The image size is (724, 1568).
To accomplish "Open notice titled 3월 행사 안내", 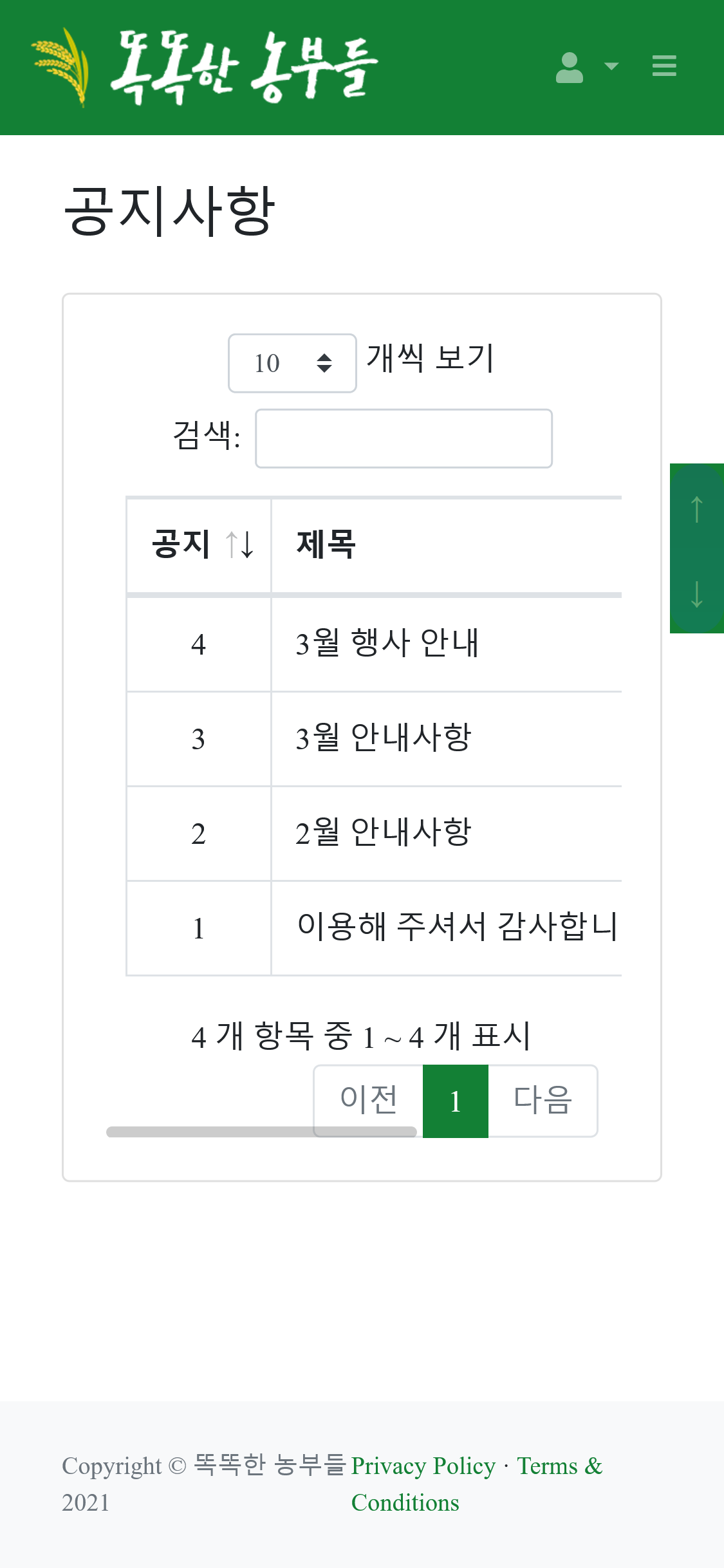I will (x=387, y=643).
